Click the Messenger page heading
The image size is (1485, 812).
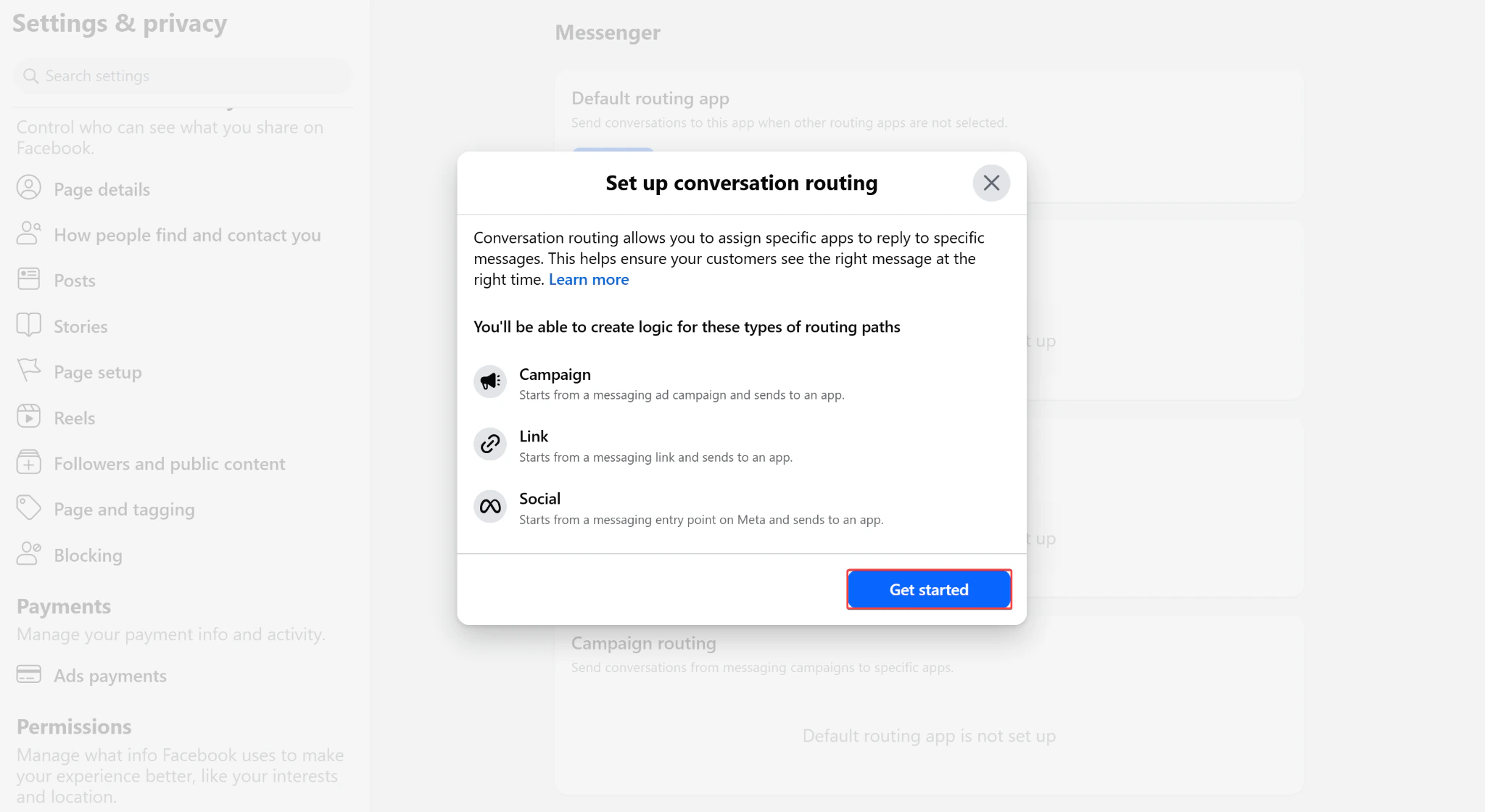608,33
